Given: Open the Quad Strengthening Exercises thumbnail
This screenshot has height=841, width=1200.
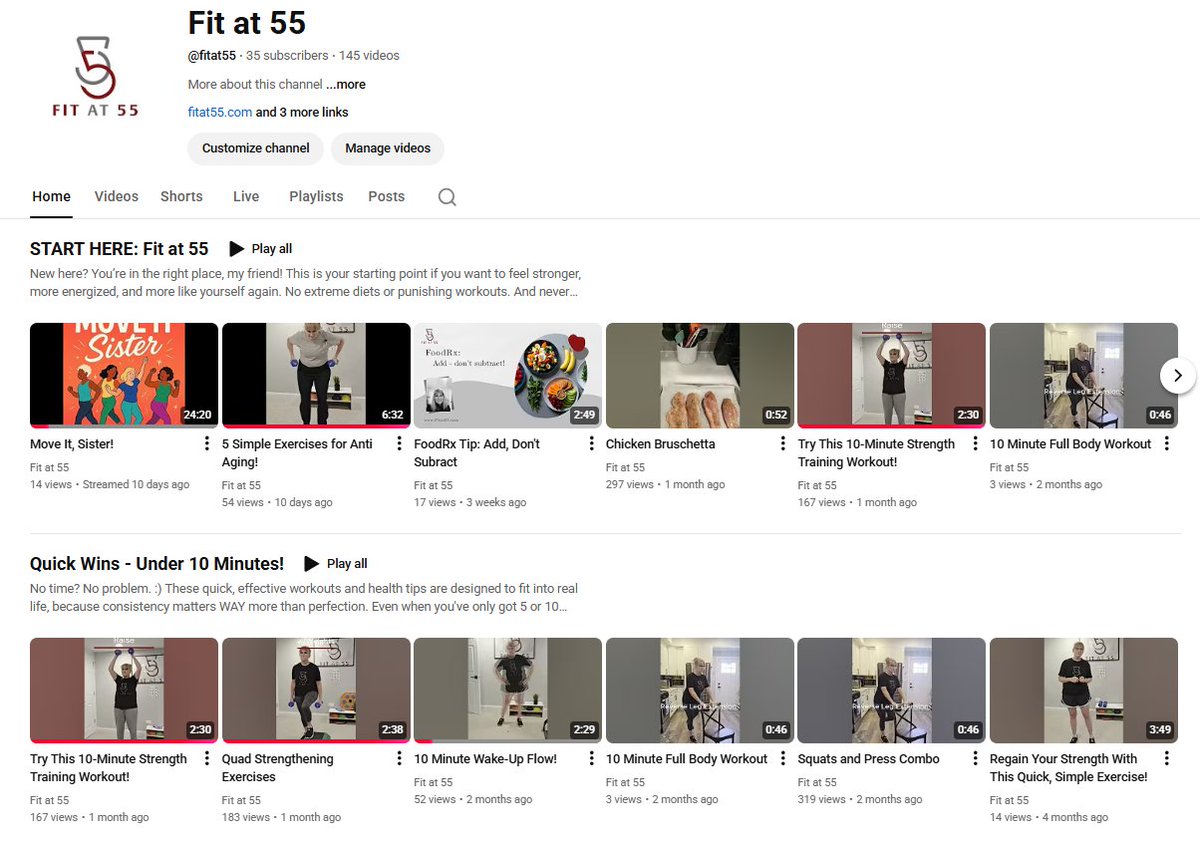Looking at the screenshot, I should [316, 691].
